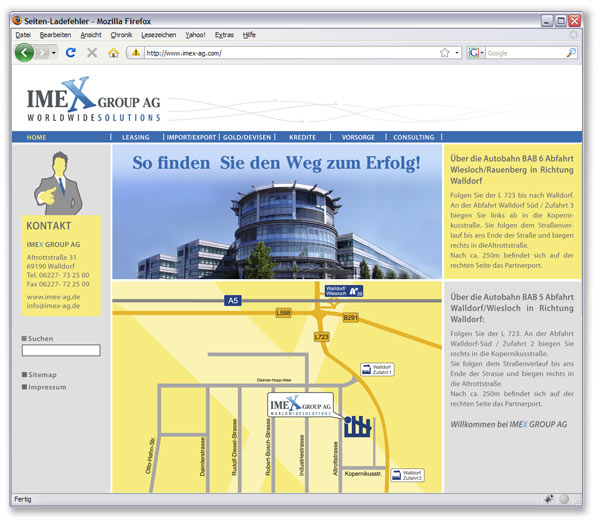This screenshot has width=600, height=530.
Task: Click the L598 road label on map
Action: tap(283, 313)
